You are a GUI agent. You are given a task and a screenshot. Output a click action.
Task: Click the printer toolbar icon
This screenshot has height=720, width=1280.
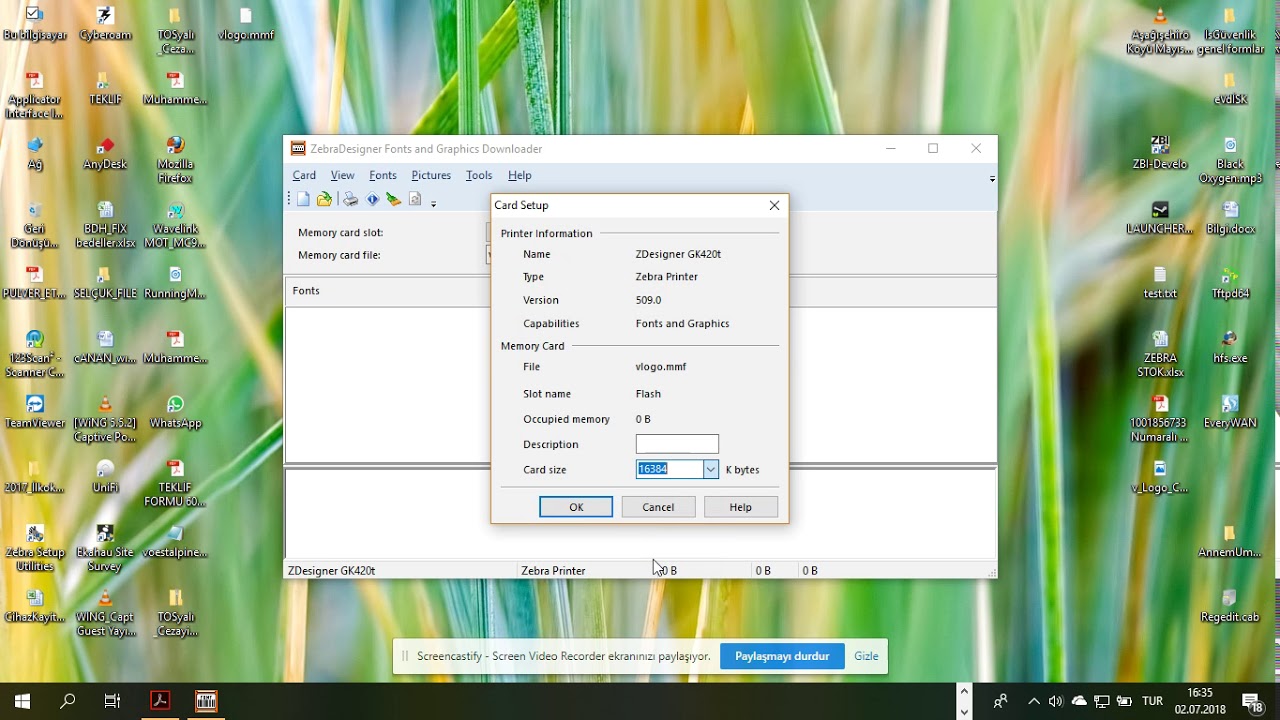[350, 200]
